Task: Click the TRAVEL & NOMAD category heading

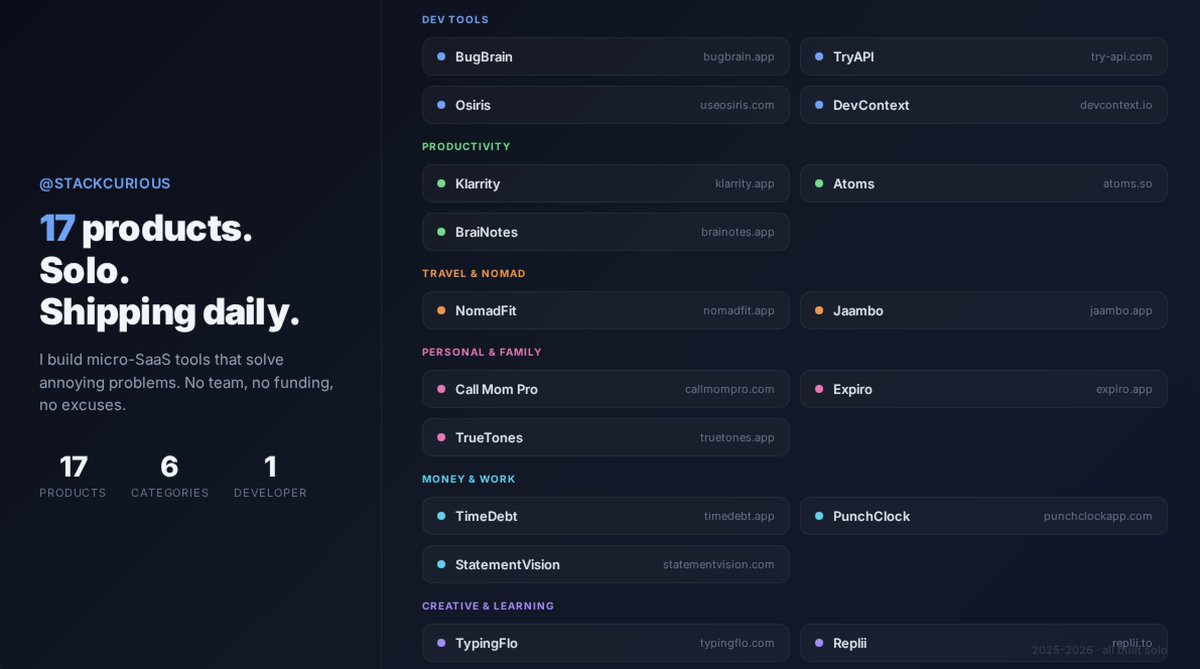Action: tap(474, 274)
